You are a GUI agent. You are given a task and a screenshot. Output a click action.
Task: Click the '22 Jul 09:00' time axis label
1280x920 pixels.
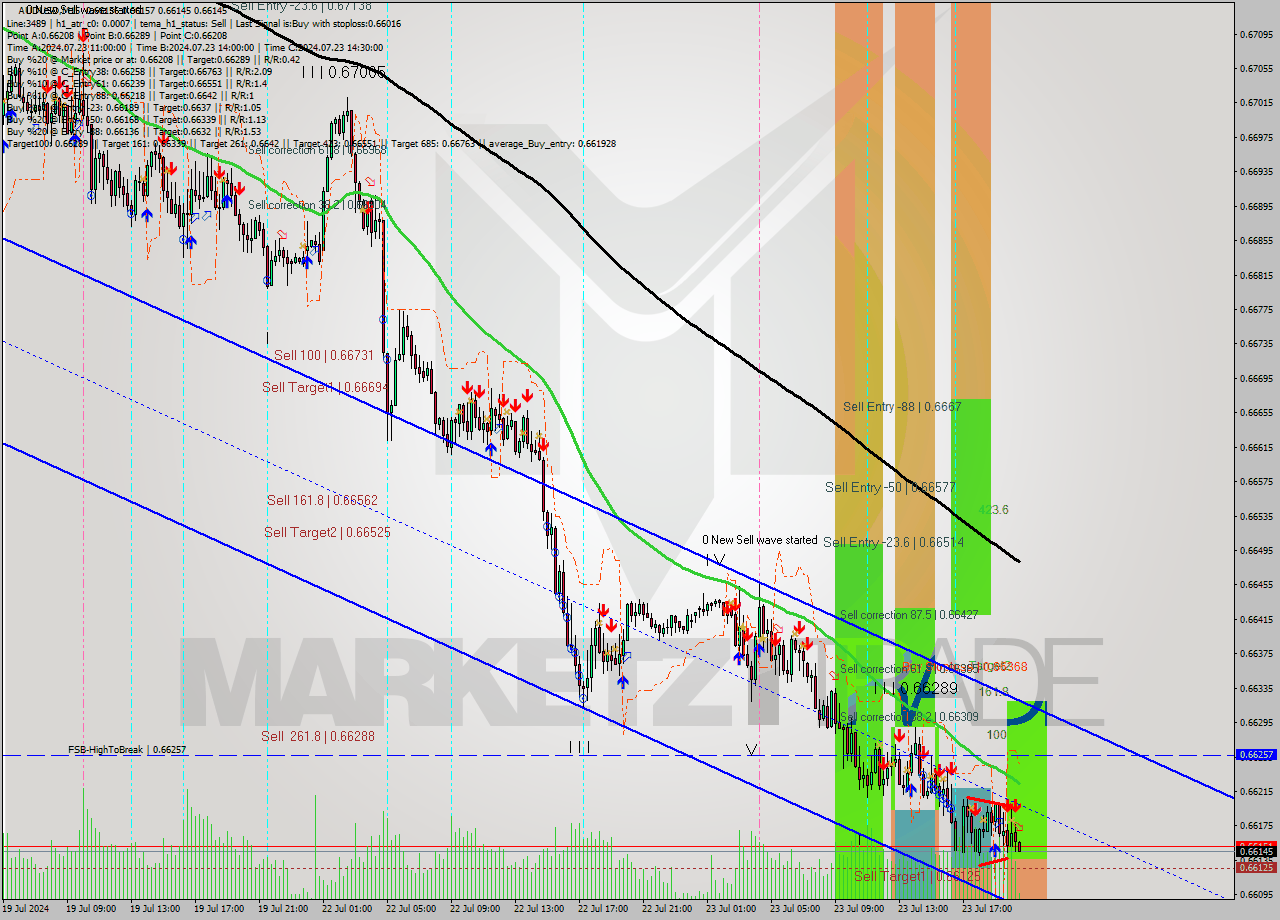(x=475, y=909)
